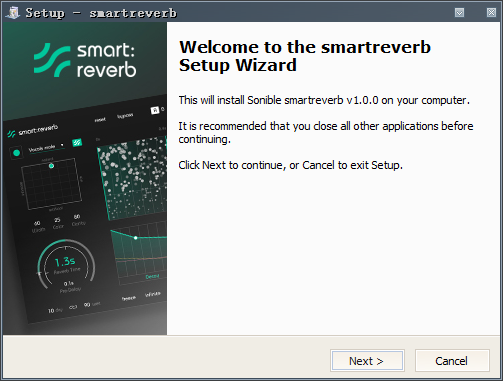503x381 pixels.
Task: Click the Next > button
Action: (x=367, y=361)
